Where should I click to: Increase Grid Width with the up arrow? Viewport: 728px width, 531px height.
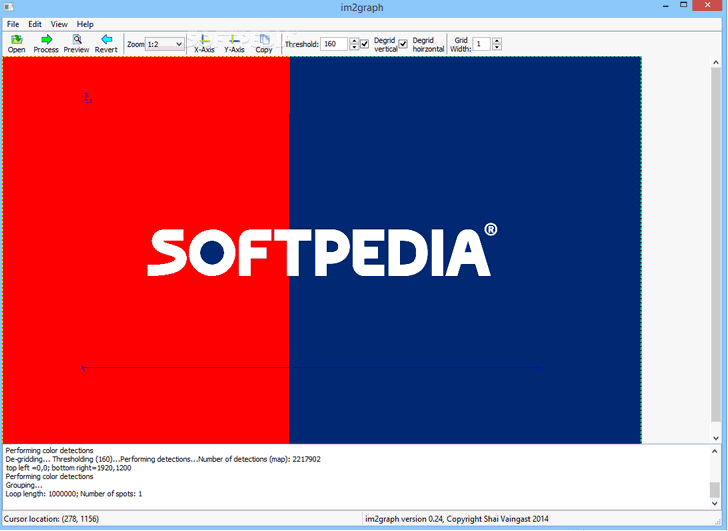[497, 41]
